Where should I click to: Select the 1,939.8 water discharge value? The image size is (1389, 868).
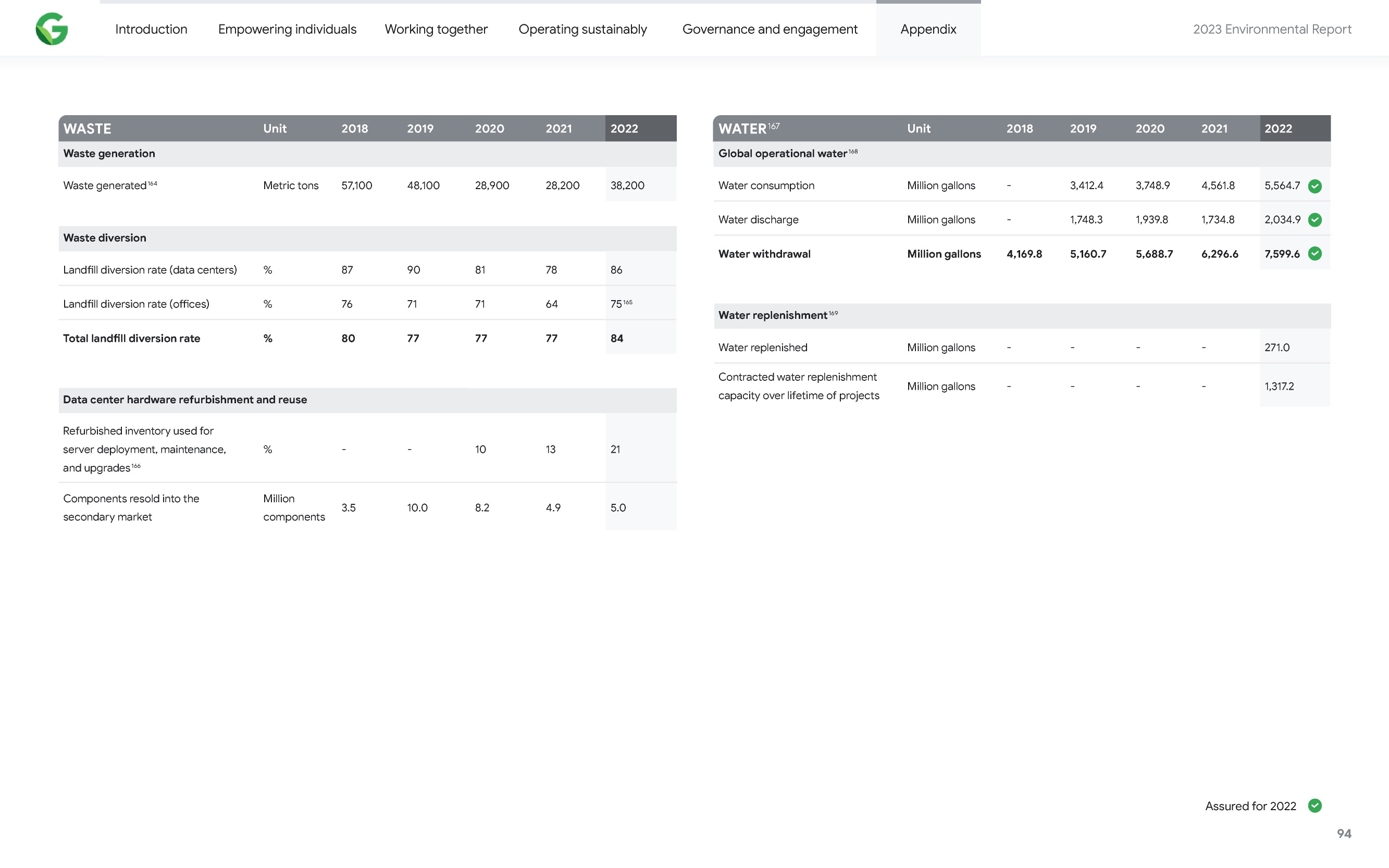[1151, 219]
